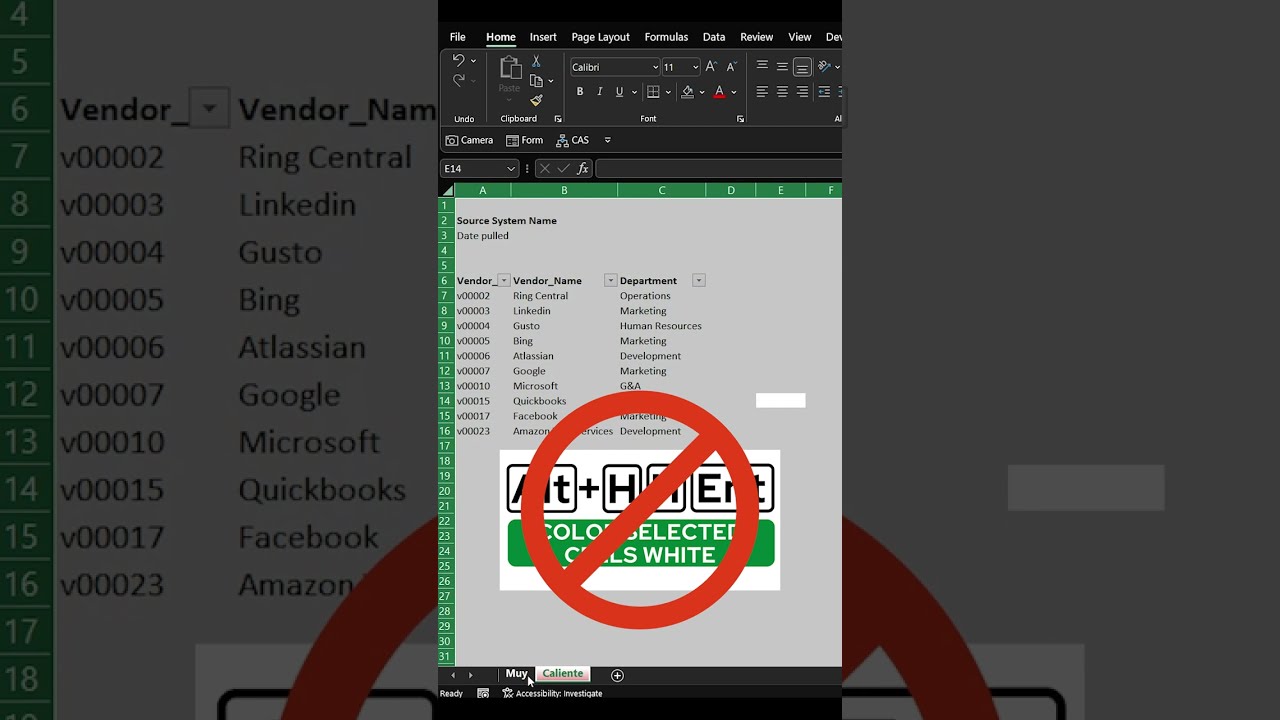Open the Vendor_ column filter dropdown
The image size is (1280, 720).
(x=504, y=281)
